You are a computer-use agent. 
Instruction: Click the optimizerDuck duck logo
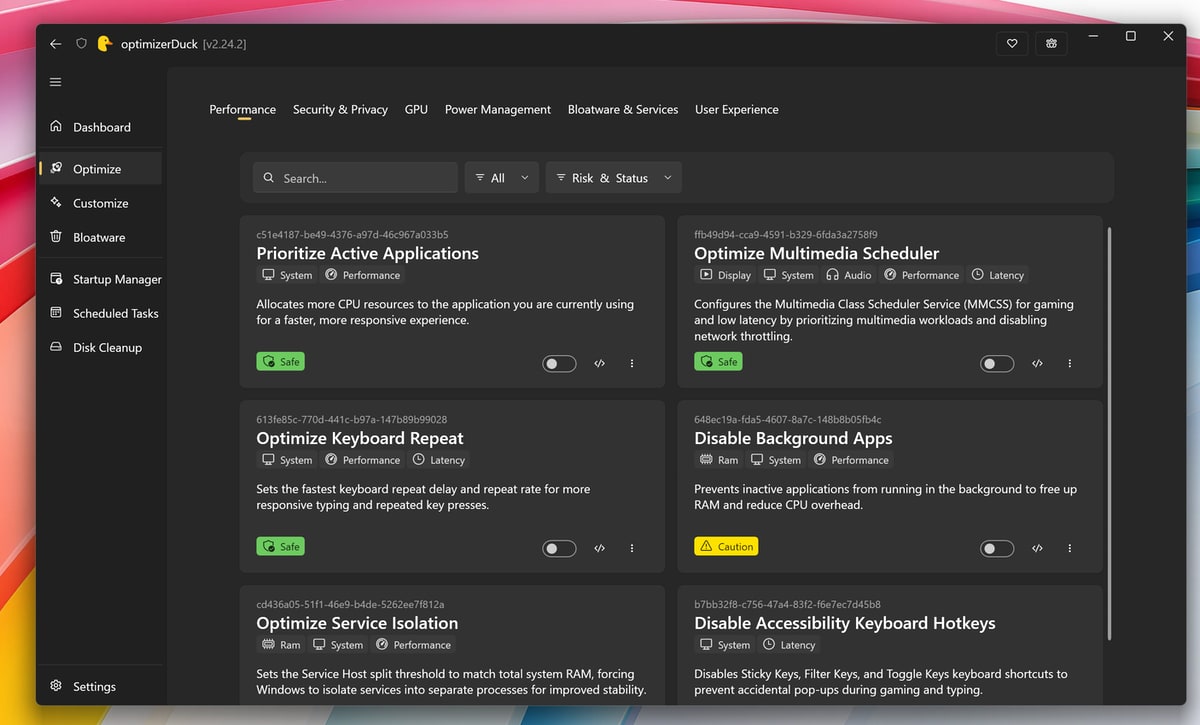click(104, 44)
